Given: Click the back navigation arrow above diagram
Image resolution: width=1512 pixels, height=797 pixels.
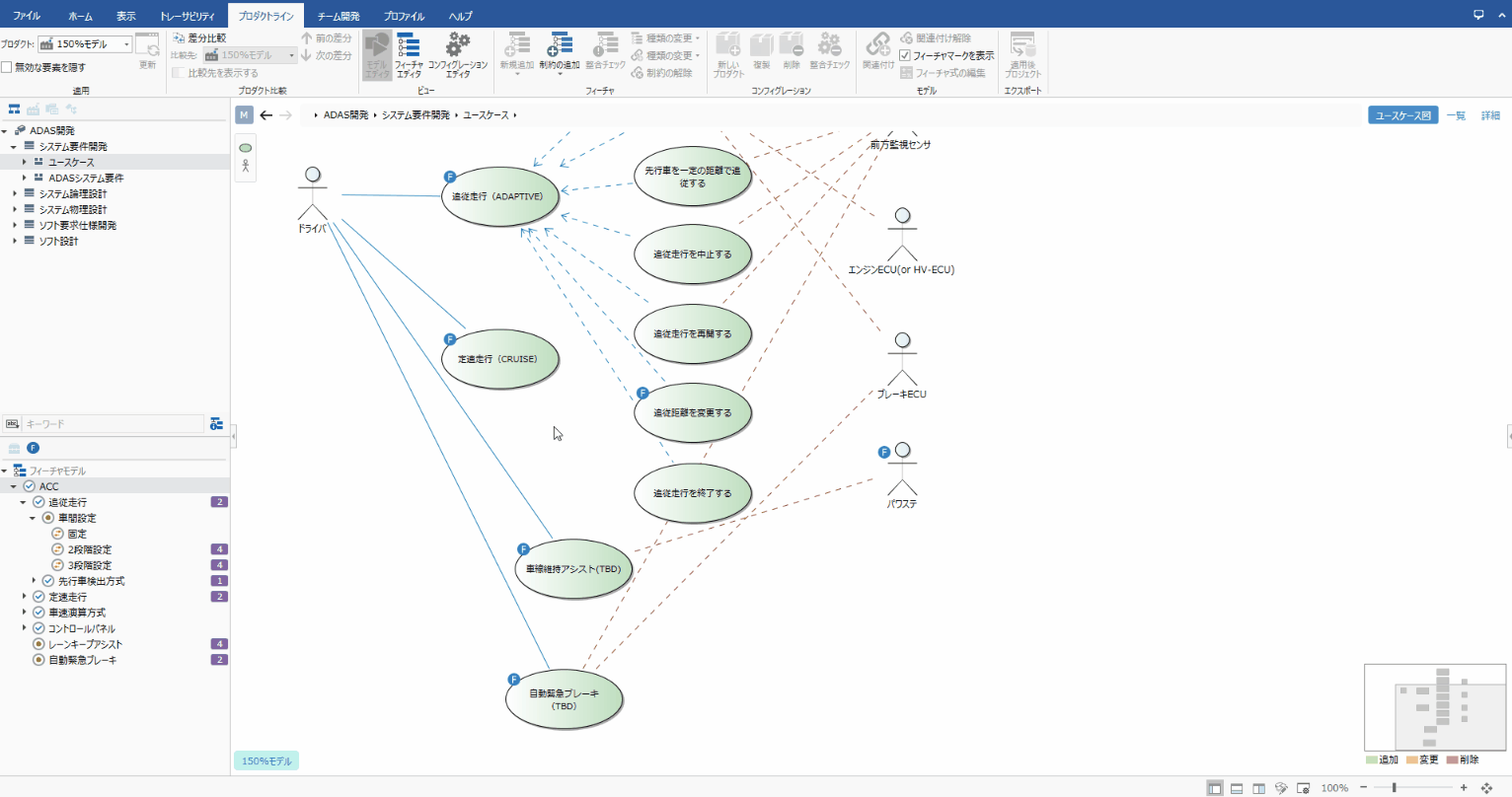Looking at the screenshot, I should [265, 115].
